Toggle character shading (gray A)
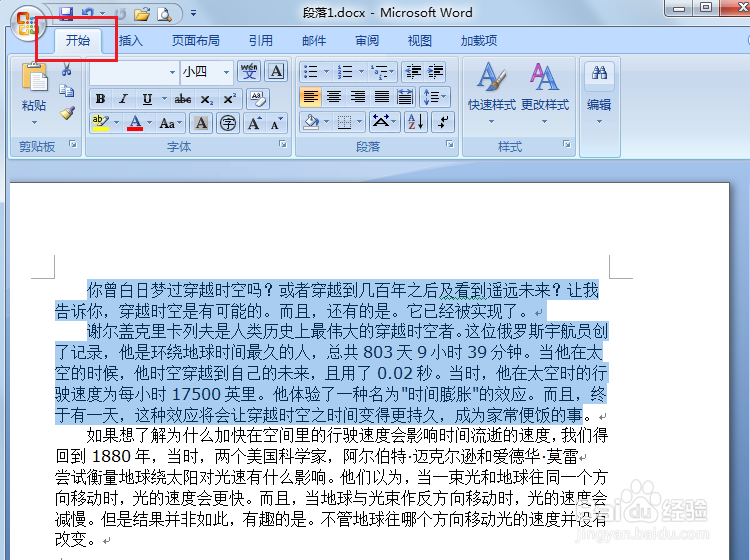This screenshot has width=750, height=560. 201,123
